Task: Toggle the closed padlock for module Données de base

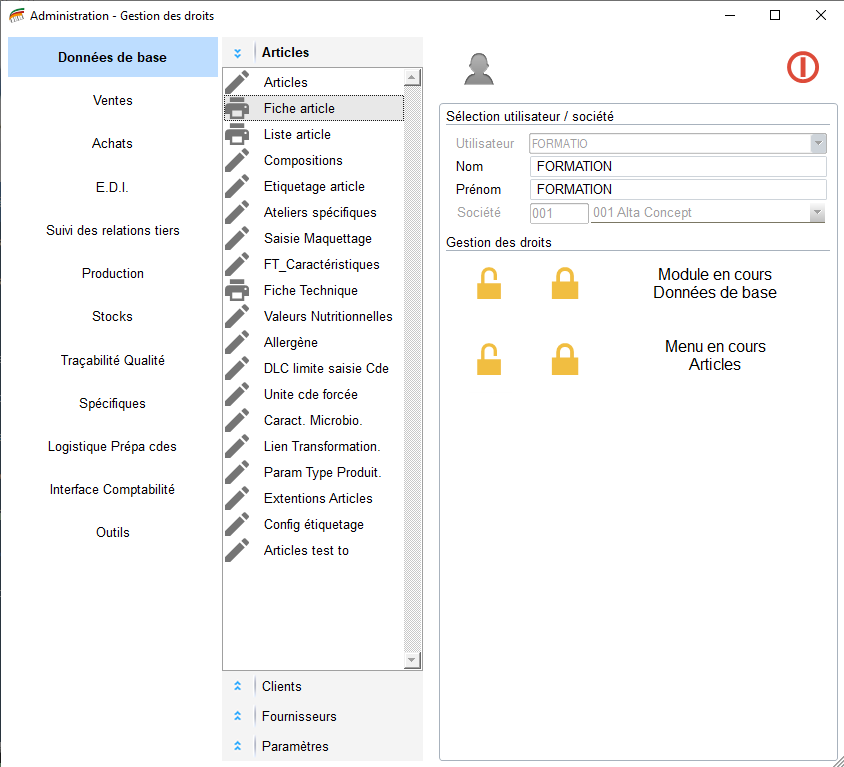Action: (x=565, y=284)
